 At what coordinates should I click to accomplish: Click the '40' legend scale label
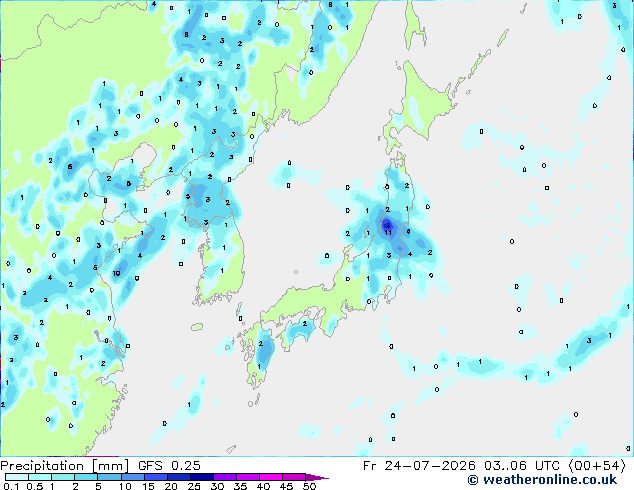click(263, 486)
